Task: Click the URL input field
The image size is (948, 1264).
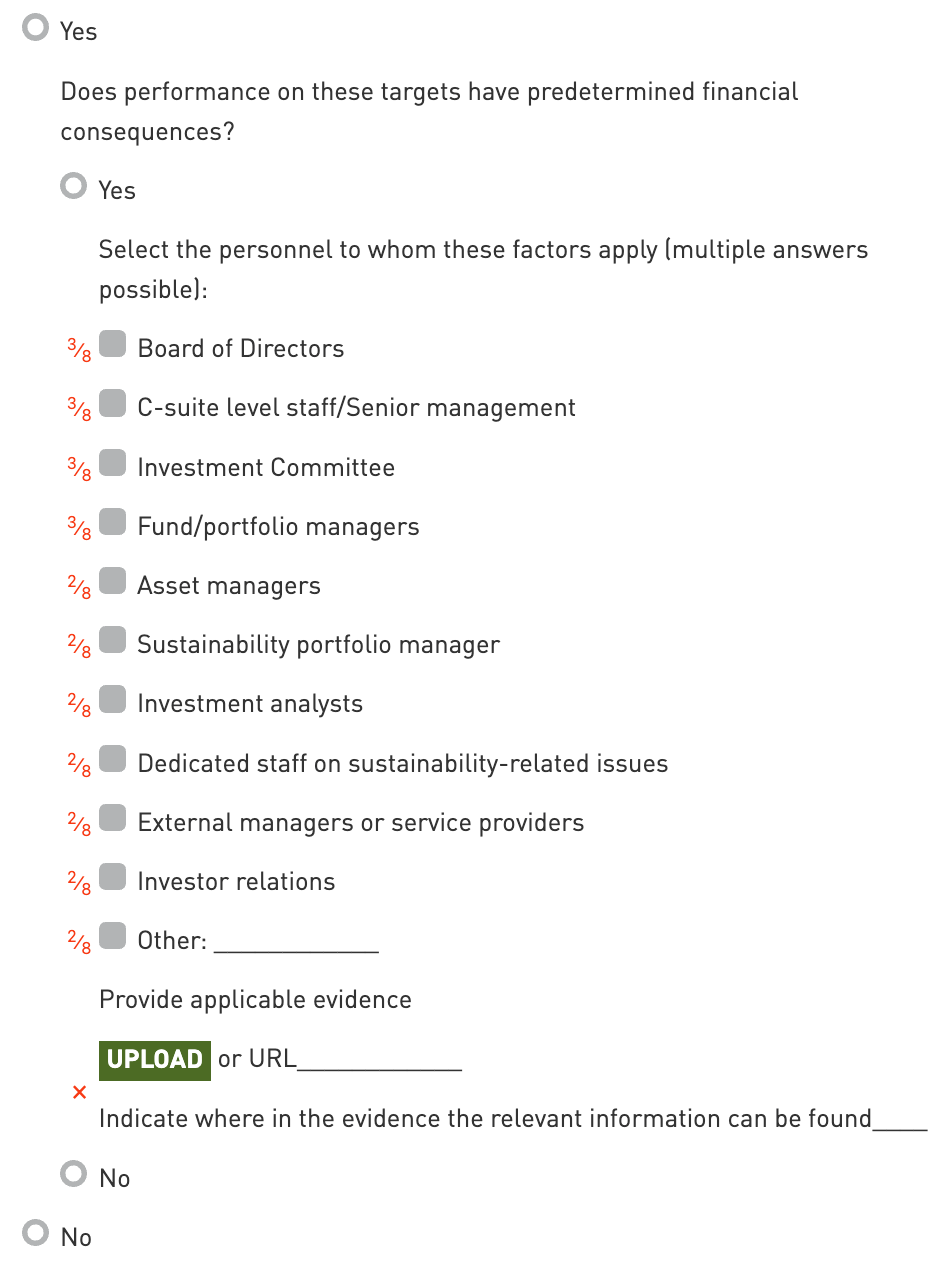Action: coord(380,1059)
